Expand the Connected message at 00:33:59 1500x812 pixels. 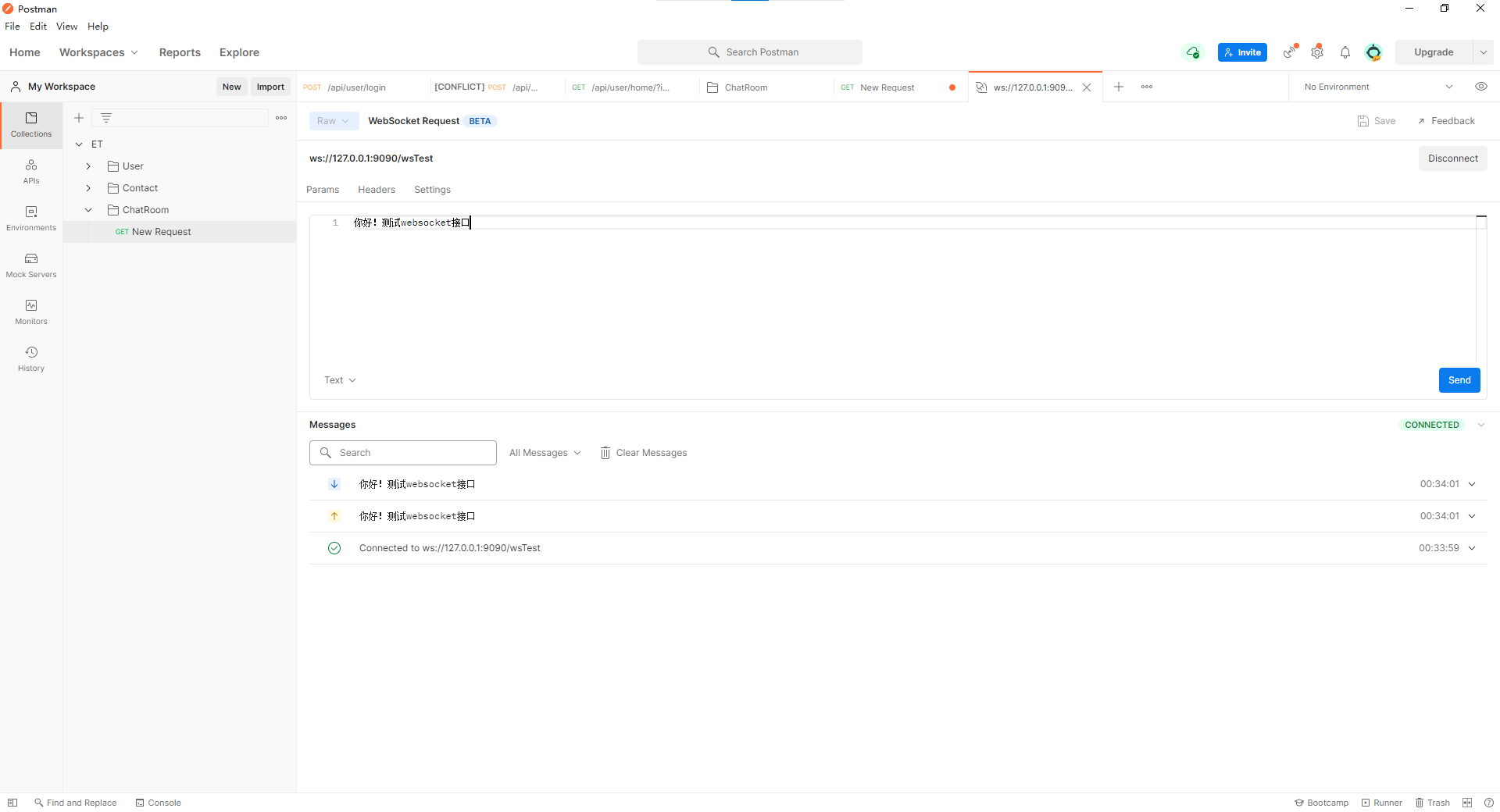tap(1472, 548)
